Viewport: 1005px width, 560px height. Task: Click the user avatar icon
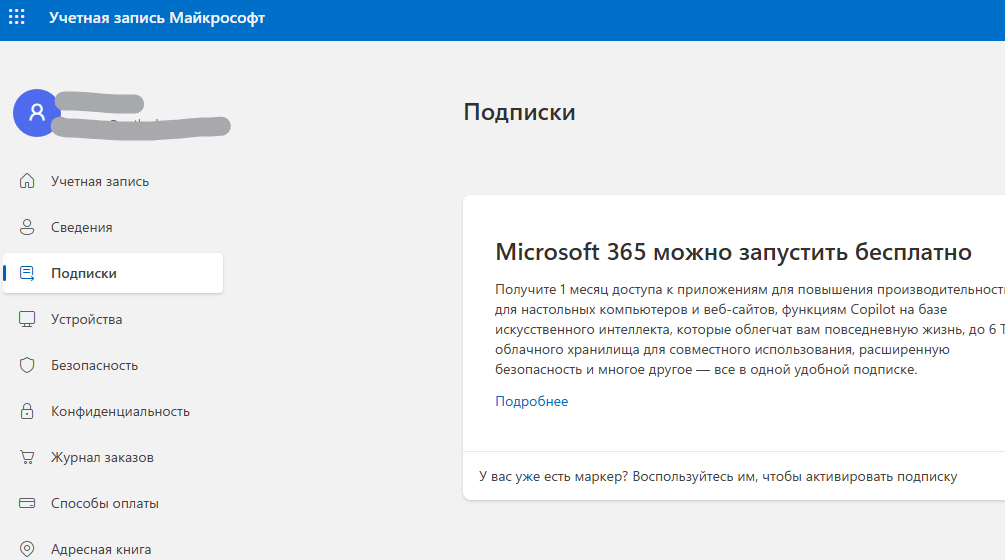37,113
